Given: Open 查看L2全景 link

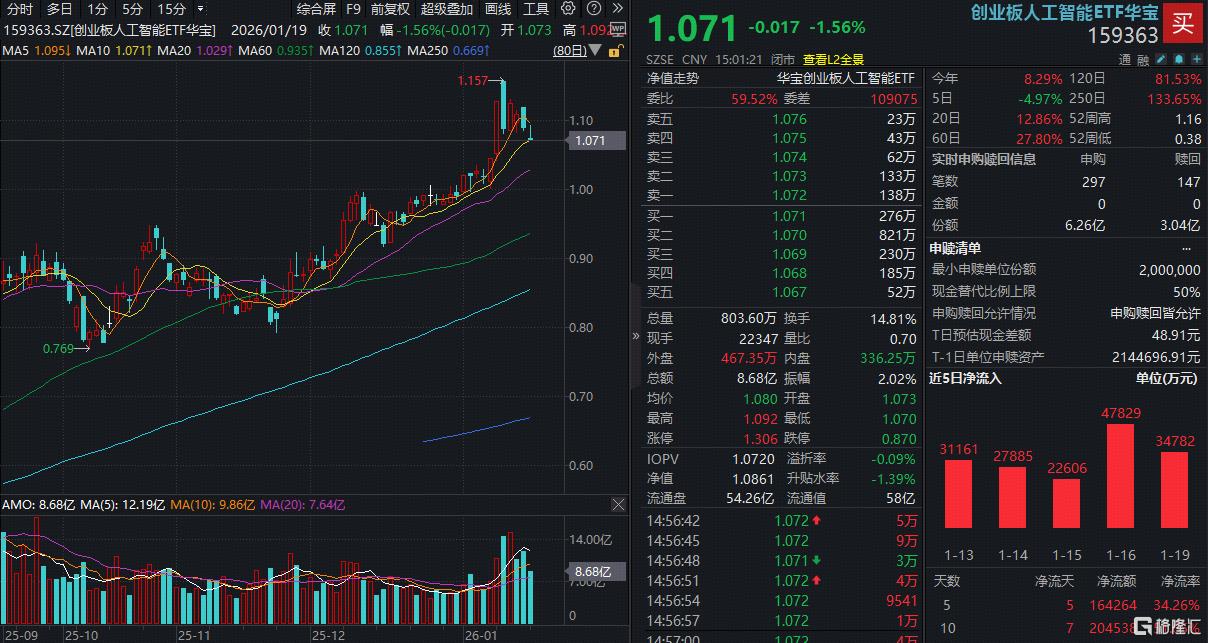Looking at the screenshot, I should click(833, 59).
